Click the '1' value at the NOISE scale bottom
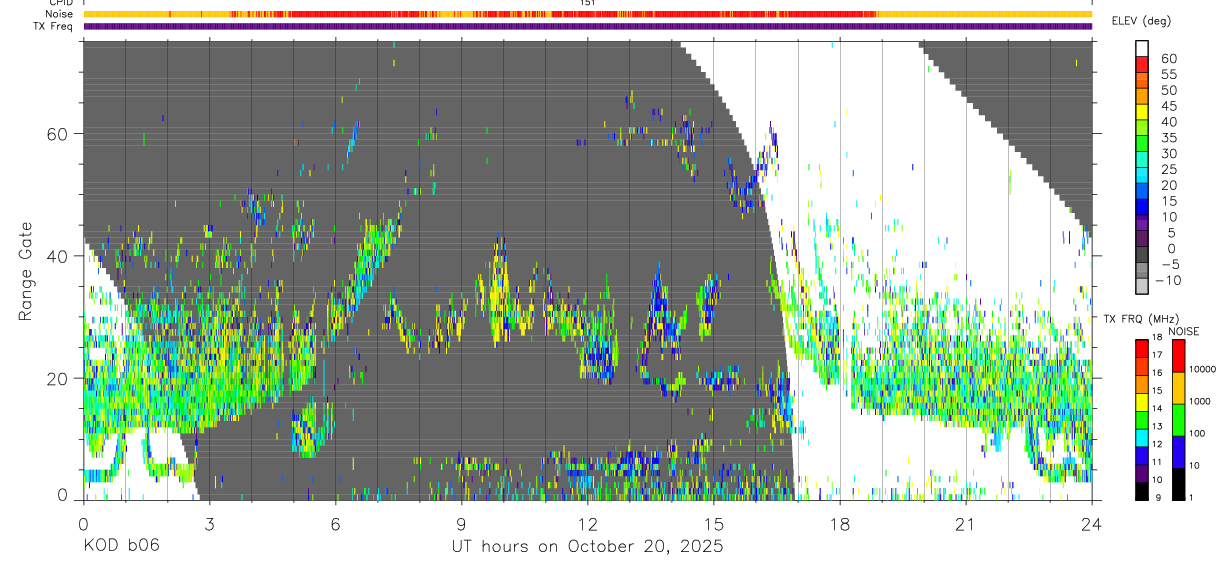Image resolution: width=1228 pixels, height=567 pixels. point(1192,497)
